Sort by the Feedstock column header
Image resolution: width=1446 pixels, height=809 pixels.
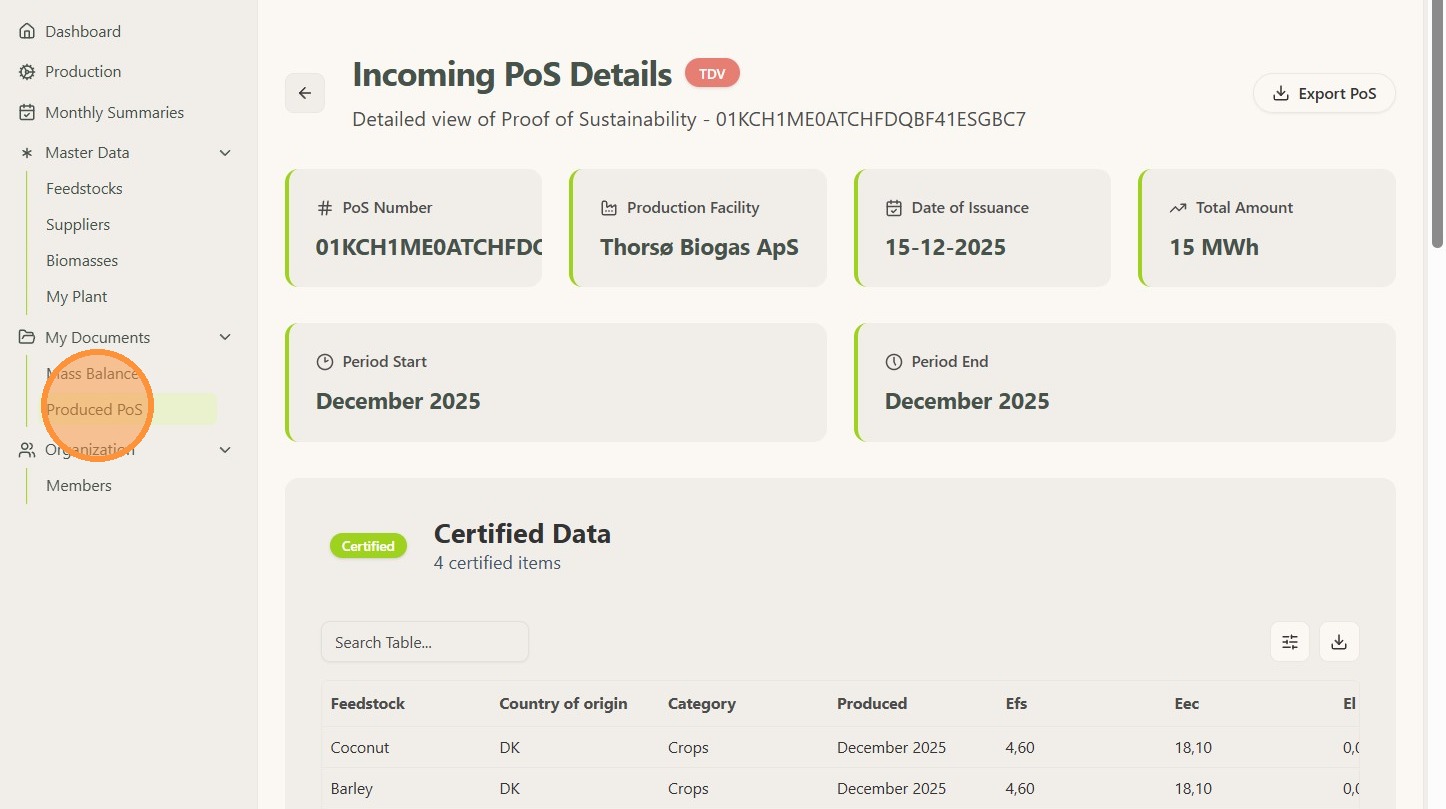click(x=368, y=704)
